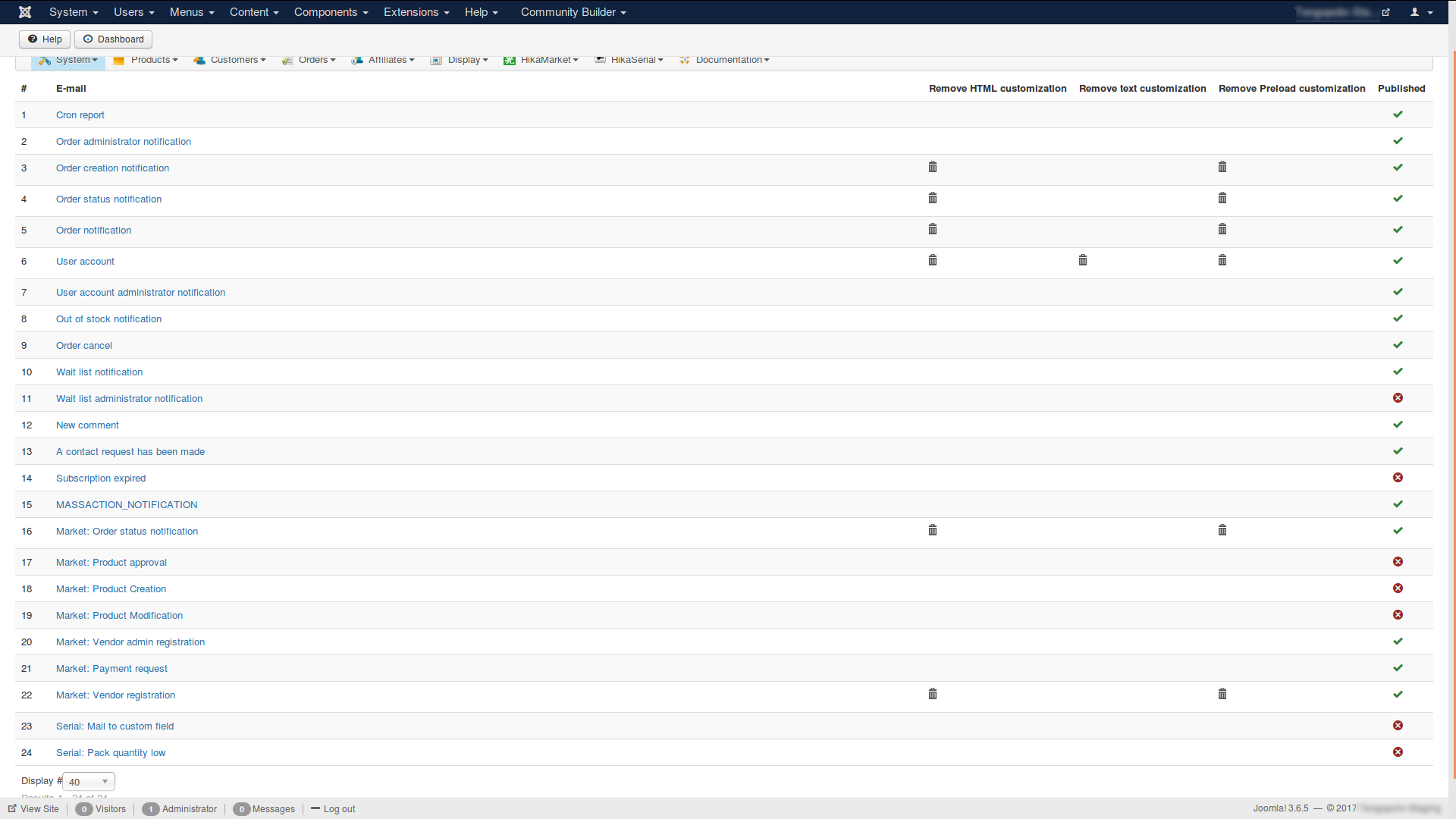Click the page vertical scrollbar
The width and height of the screenshot is (1456, 819).
pos(1452,409)
